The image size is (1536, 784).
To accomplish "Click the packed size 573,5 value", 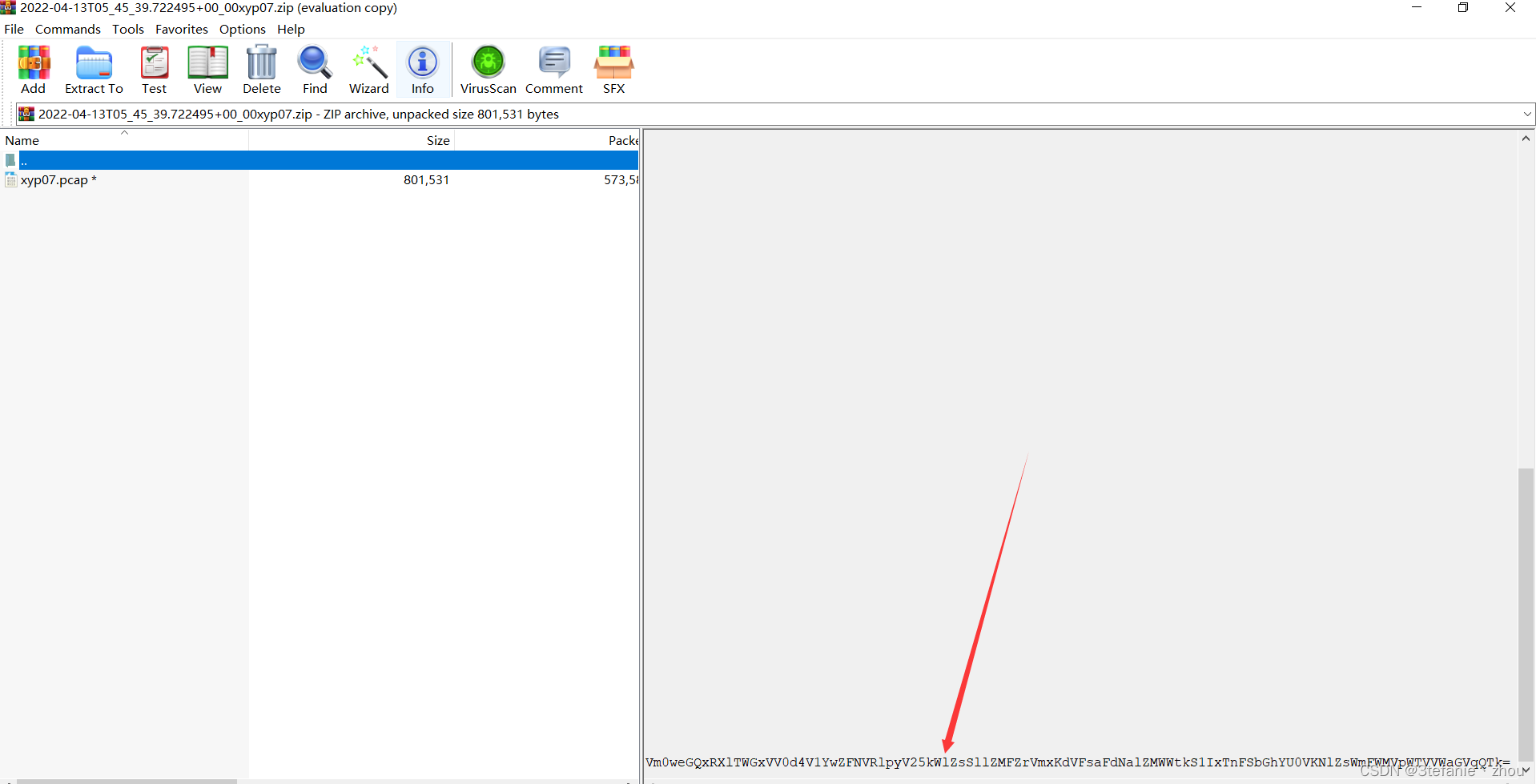I will [621, 180].
